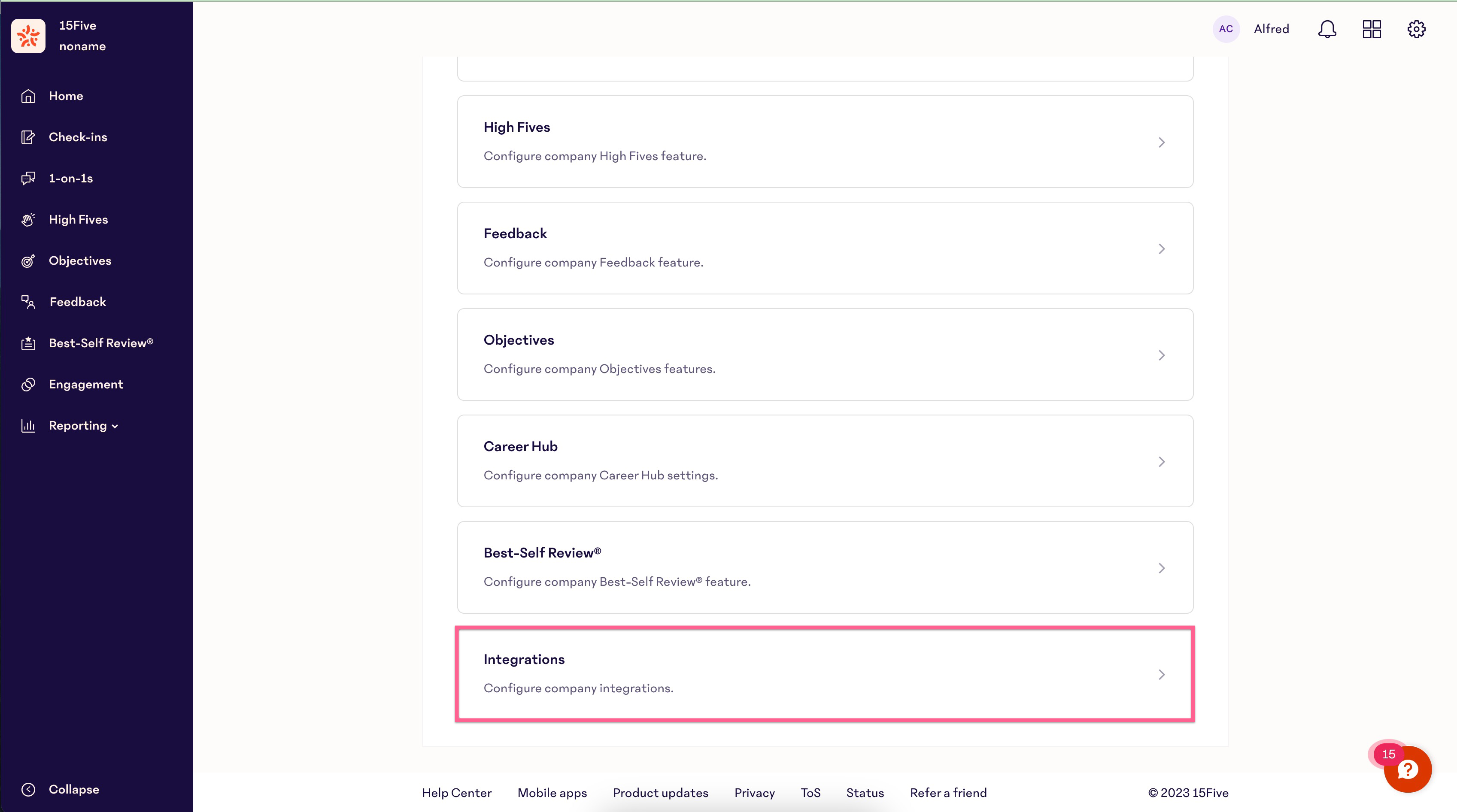
Task: Open the Help Center link
Action: click(x=456, y=792)
